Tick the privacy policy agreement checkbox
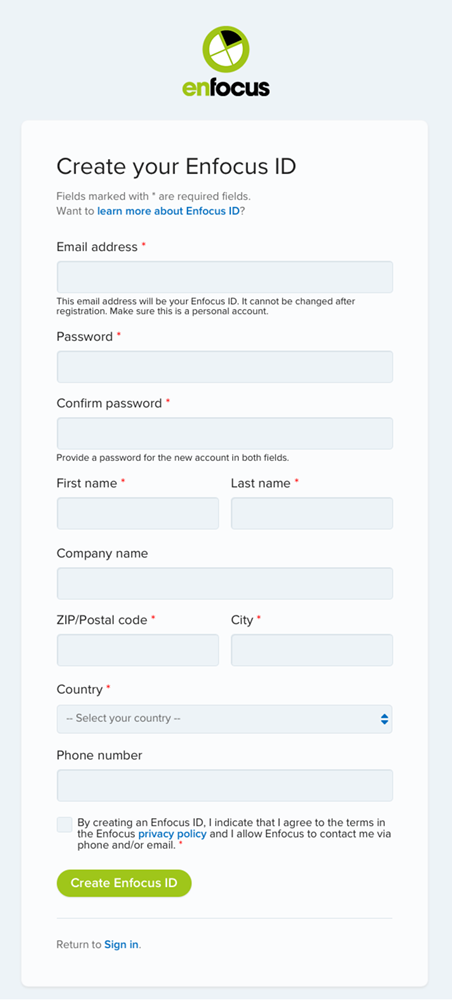 pos(64,824)
